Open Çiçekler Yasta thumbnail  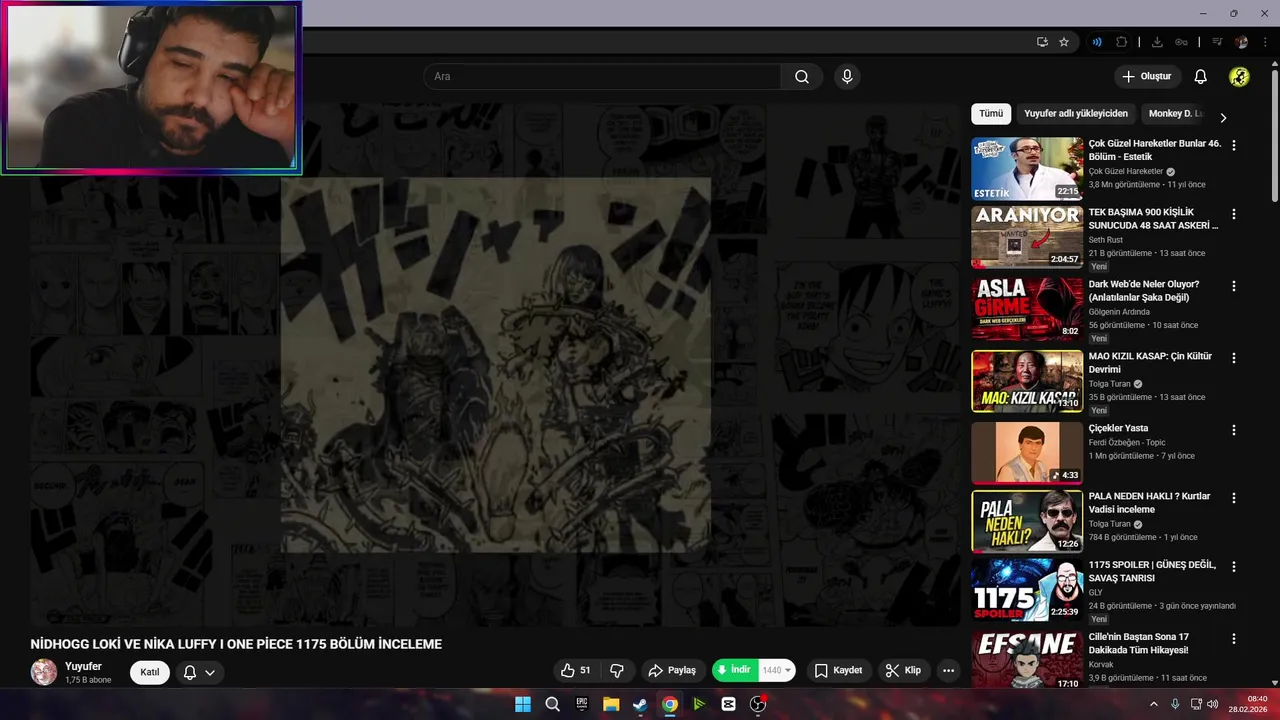[1027, 453]
